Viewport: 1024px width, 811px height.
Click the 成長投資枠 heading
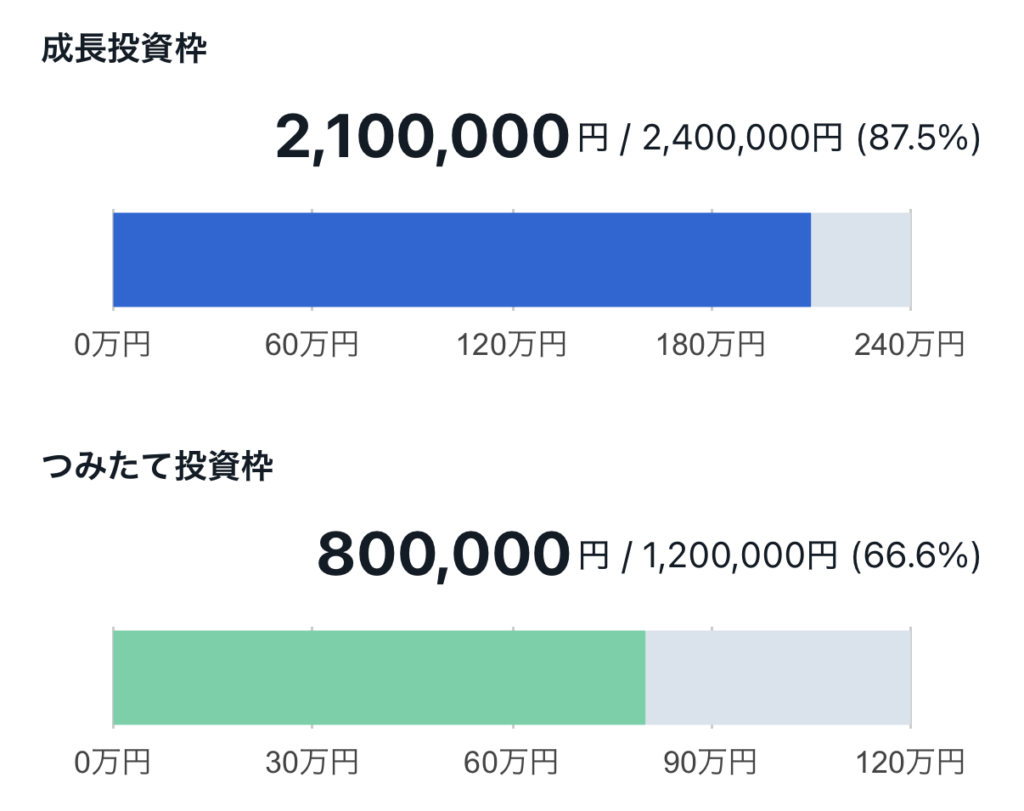coord(124,49)
